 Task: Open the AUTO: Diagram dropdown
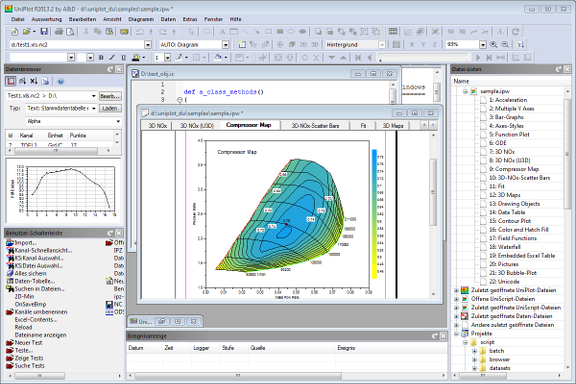[226, 44]
